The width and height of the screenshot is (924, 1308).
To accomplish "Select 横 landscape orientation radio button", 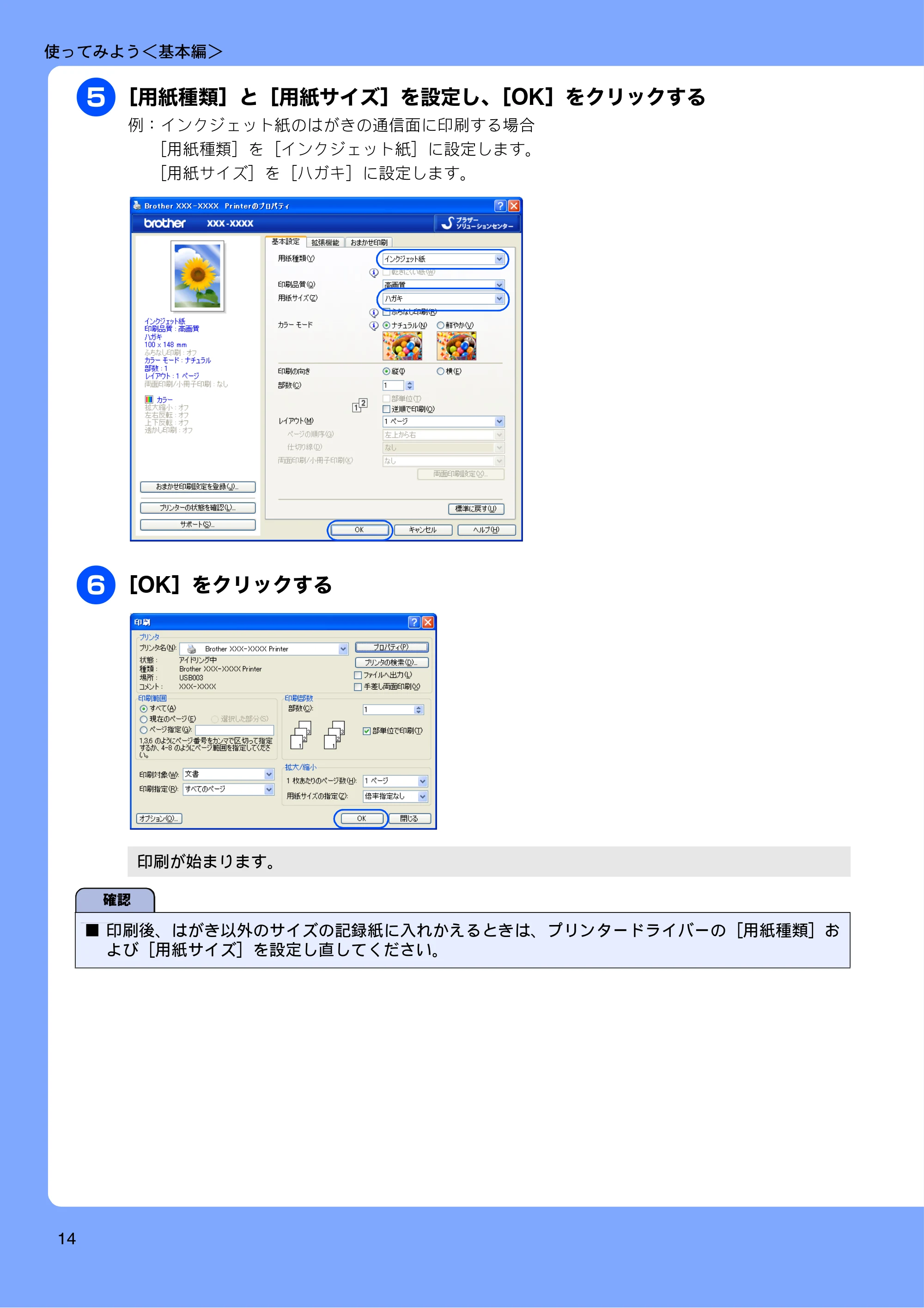I will coord(440,371).
